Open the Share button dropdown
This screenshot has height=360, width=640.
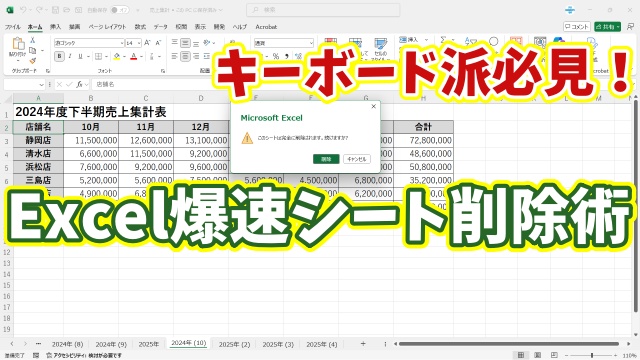(x=618, y=27)
